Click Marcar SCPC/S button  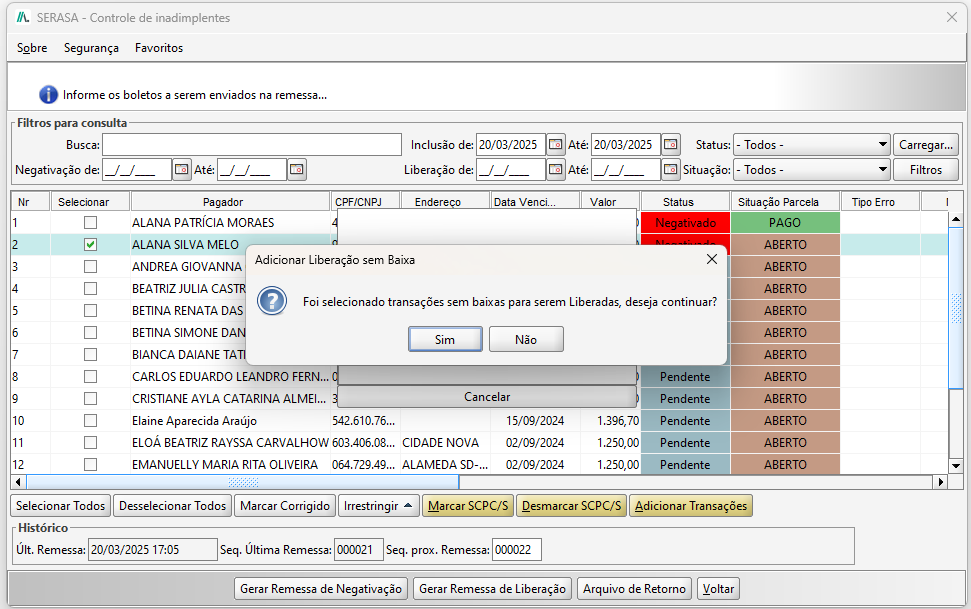[468, 506]
